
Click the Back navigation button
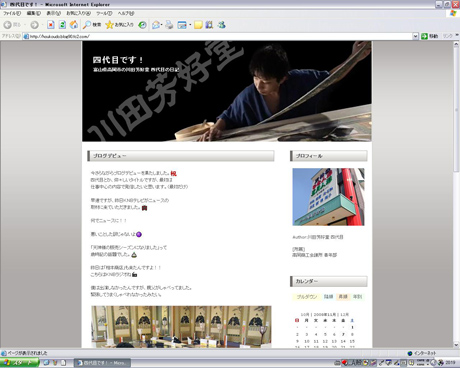point(12,25)
